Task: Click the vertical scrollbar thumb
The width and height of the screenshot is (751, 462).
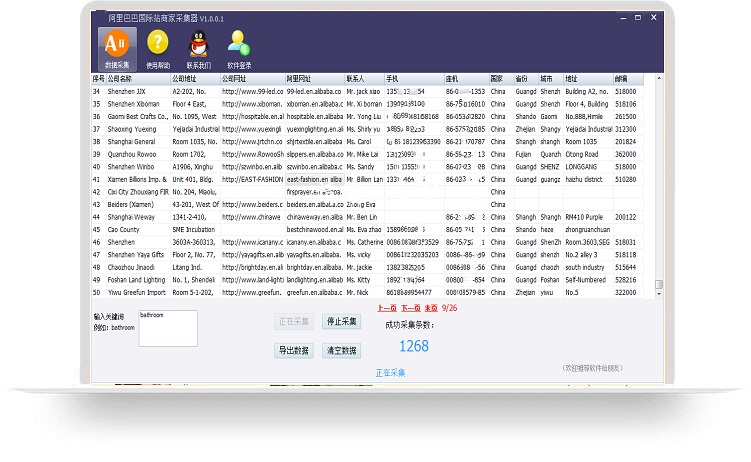Action: pyautogui.click(x=659, y=284)
